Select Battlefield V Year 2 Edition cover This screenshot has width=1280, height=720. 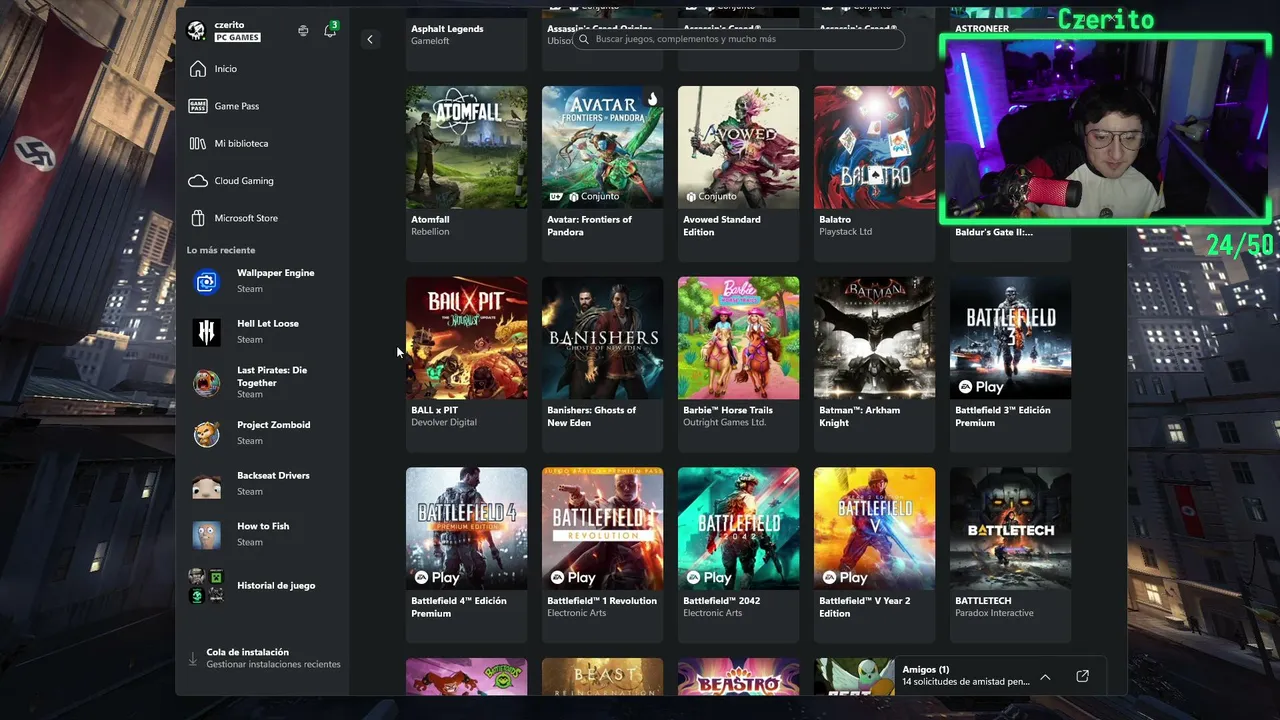874,529
